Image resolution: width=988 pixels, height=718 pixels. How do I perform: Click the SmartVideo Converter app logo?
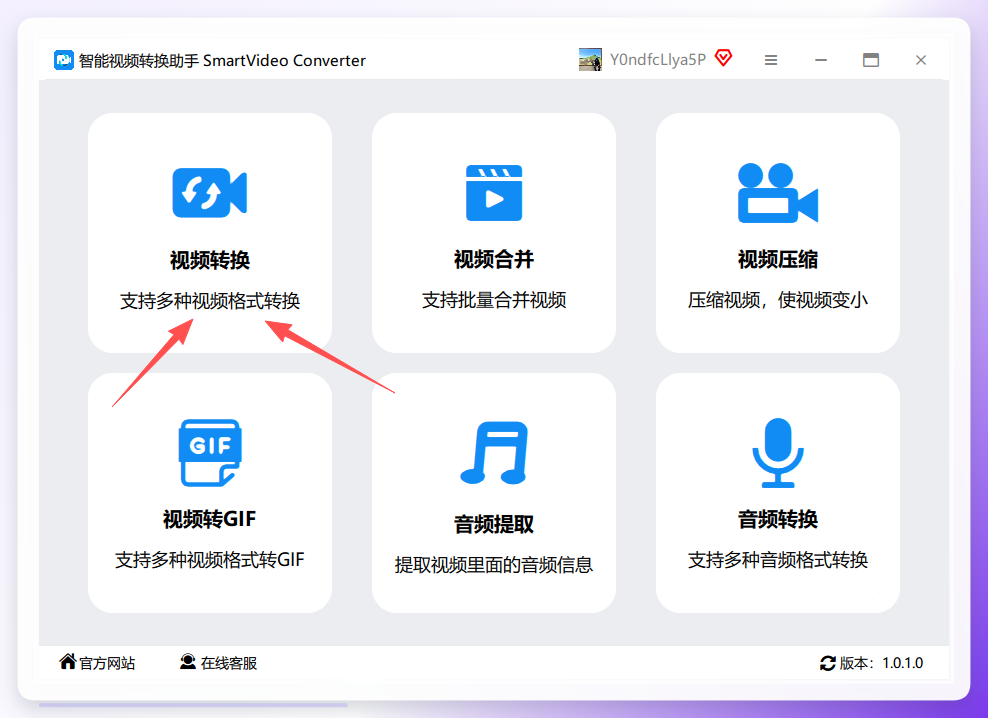pyautogui.click(x=64, y=61)
